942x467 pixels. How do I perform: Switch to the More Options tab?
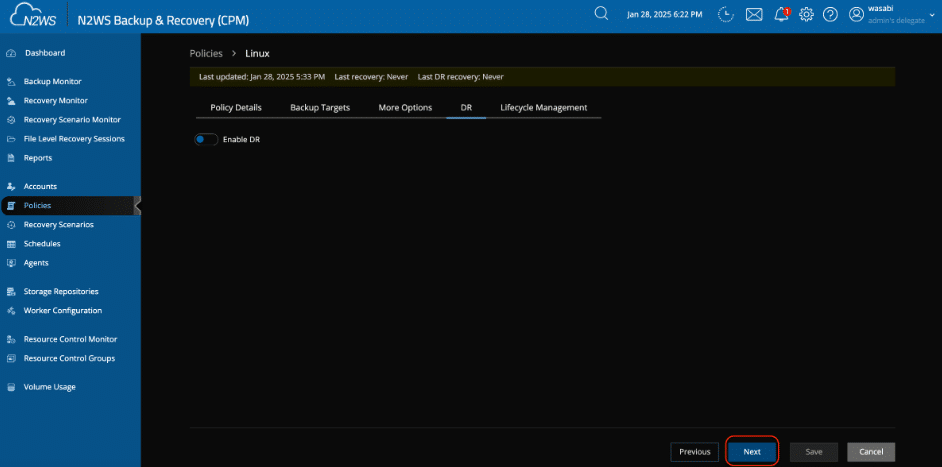coord(405,108)
